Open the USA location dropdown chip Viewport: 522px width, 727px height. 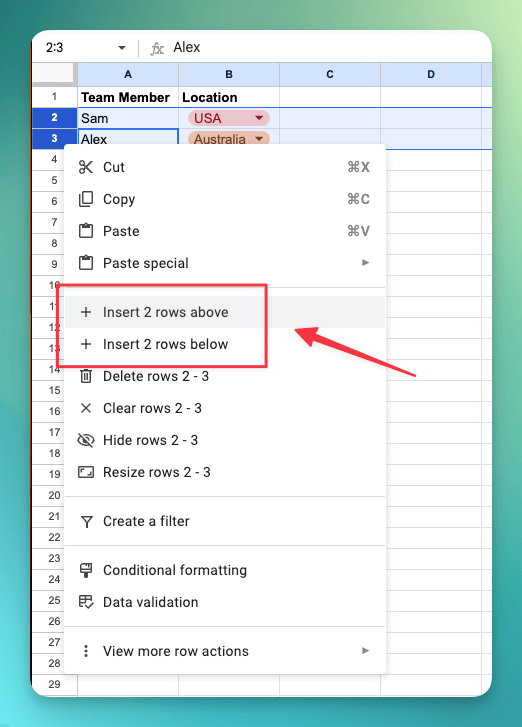(229, 118)
